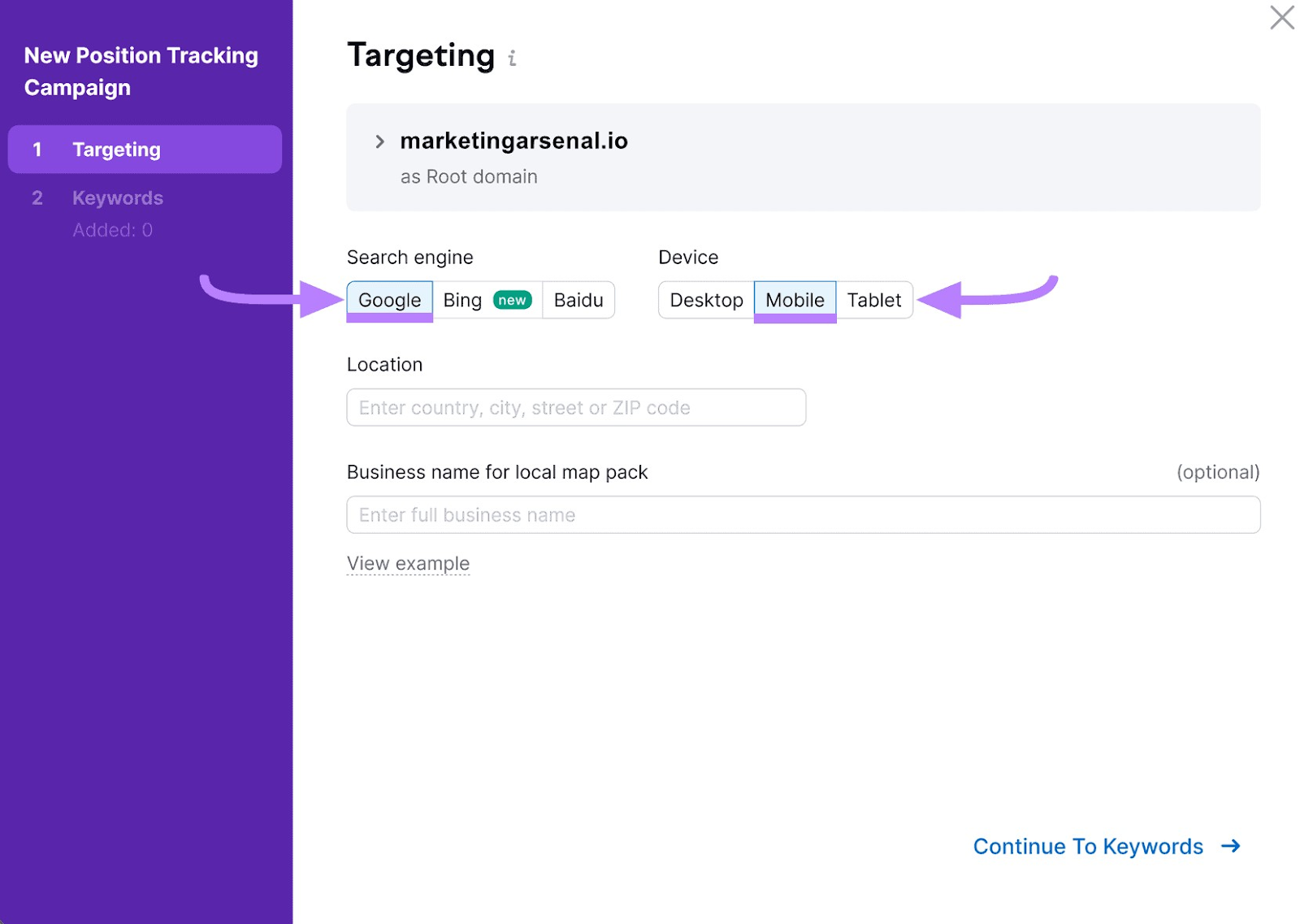Select Tablet as the target device
1300x924 pixels.
pos(874,300)
